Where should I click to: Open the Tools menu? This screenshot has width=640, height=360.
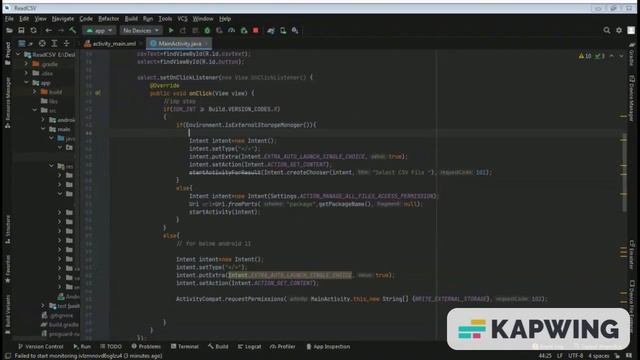pos(165,19)
